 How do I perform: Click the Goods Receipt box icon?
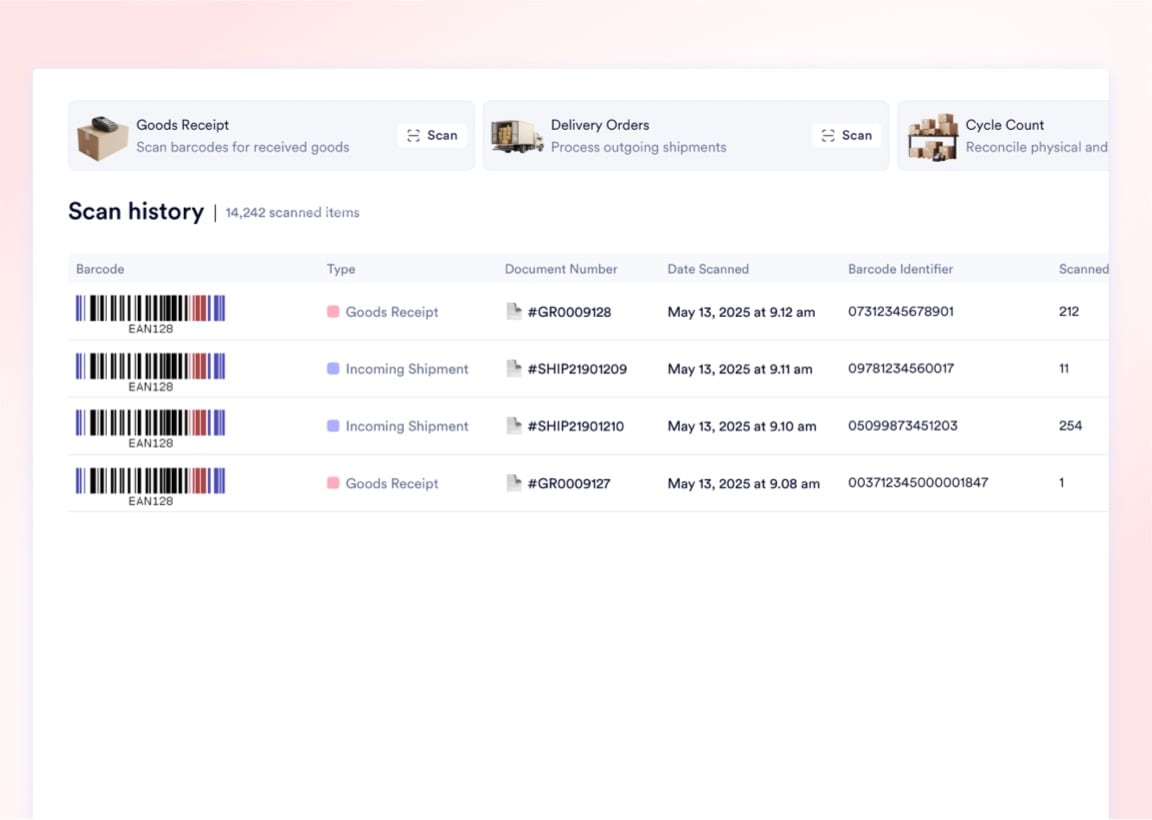point(103,137)
